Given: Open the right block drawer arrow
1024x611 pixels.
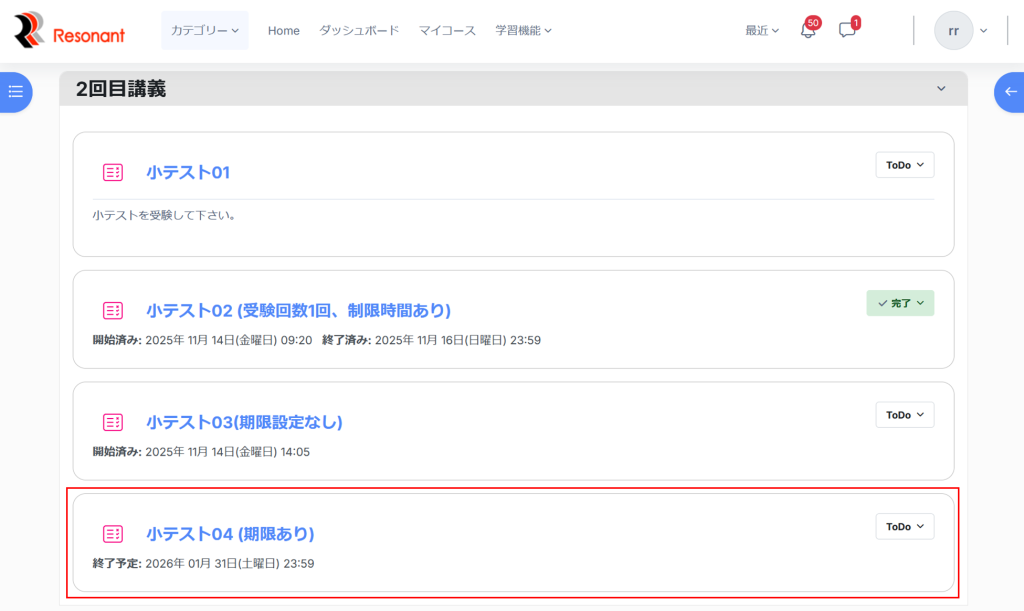Looking at the screenshot, I should [1010, 92].
